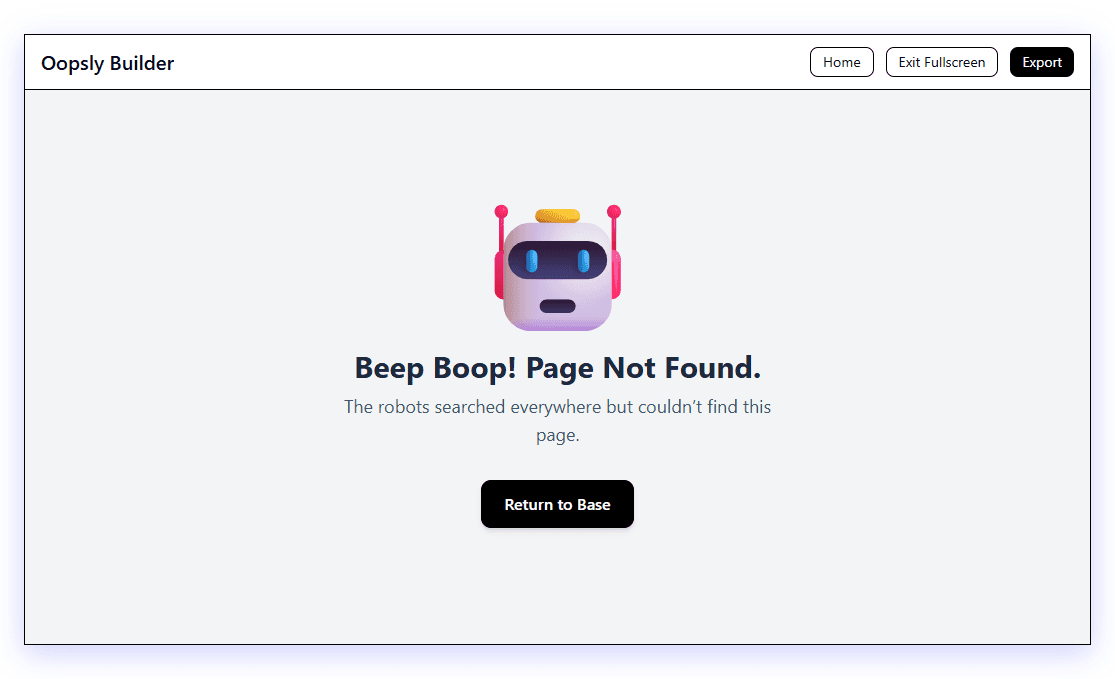Image resolution: width=1115 pixels, height=679 pixels.
Task: Go to Home in the header
Action: coord(842,63)
